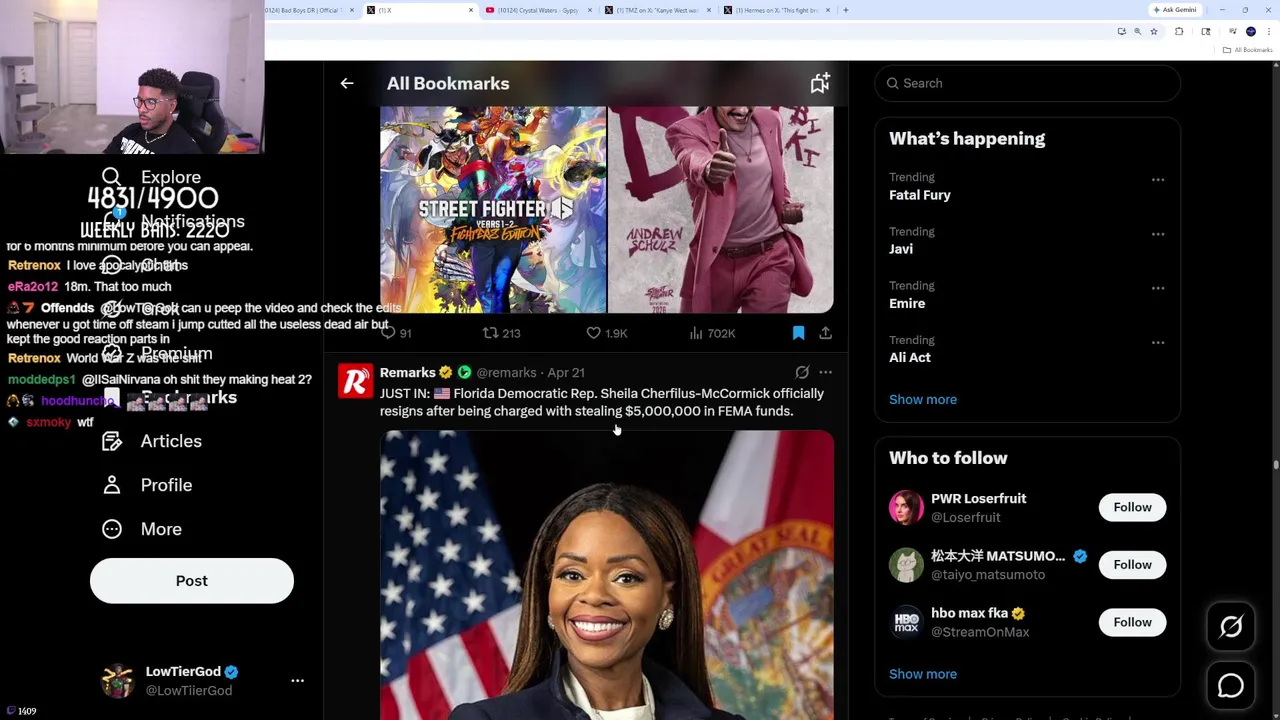
Task: Open a new browser tab
Action: [x=846, y=10]
